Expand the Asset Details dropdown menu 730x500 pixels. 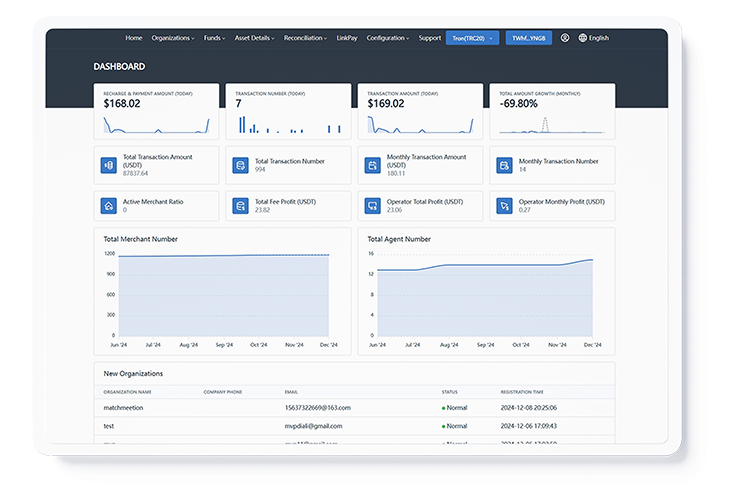coord(254,38)
